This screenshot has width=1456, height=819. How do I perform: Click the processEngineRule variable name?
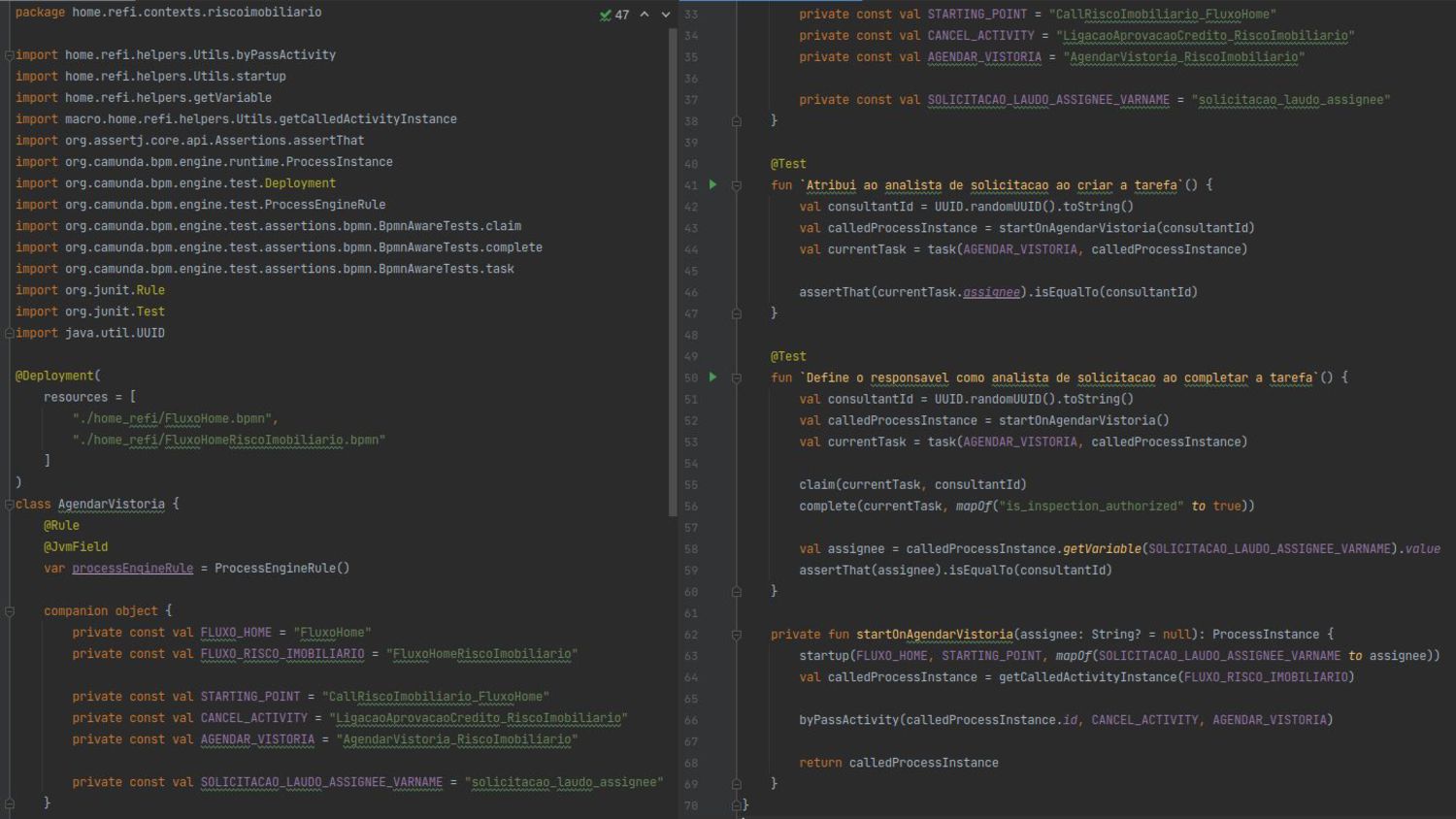pyautogui.click(x=132, y=569)
